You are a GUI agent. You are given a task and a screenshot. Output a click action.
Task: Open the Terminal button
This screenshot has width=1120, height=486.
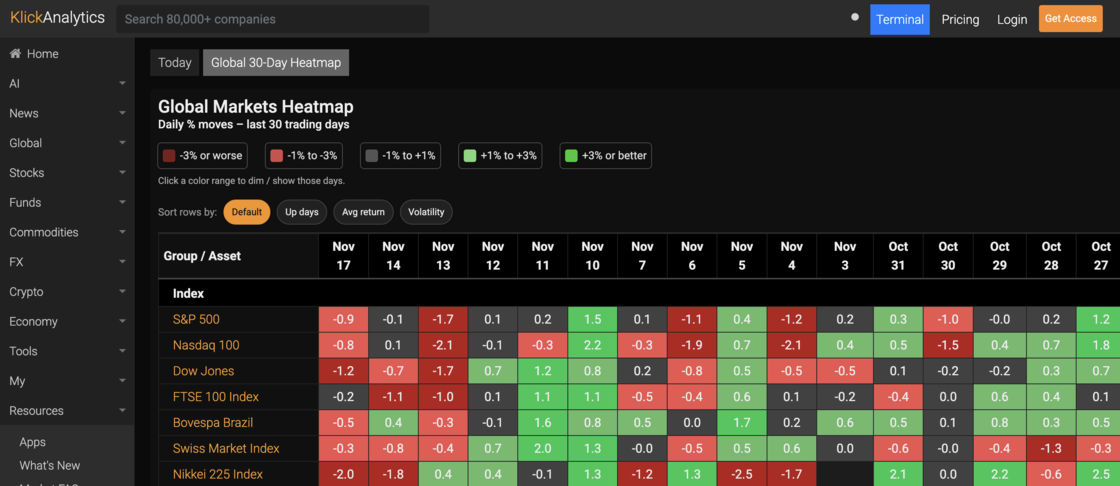[x=900, y=19]
